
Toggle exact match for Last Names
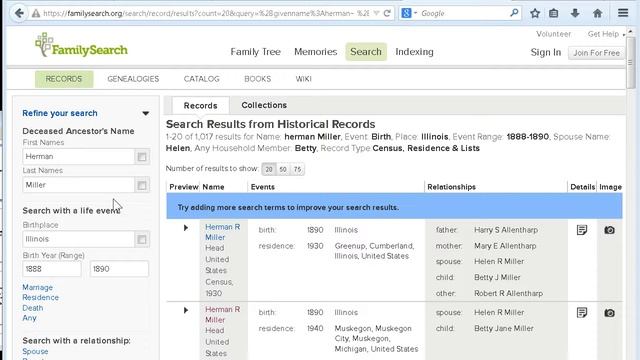click(142, 185)
